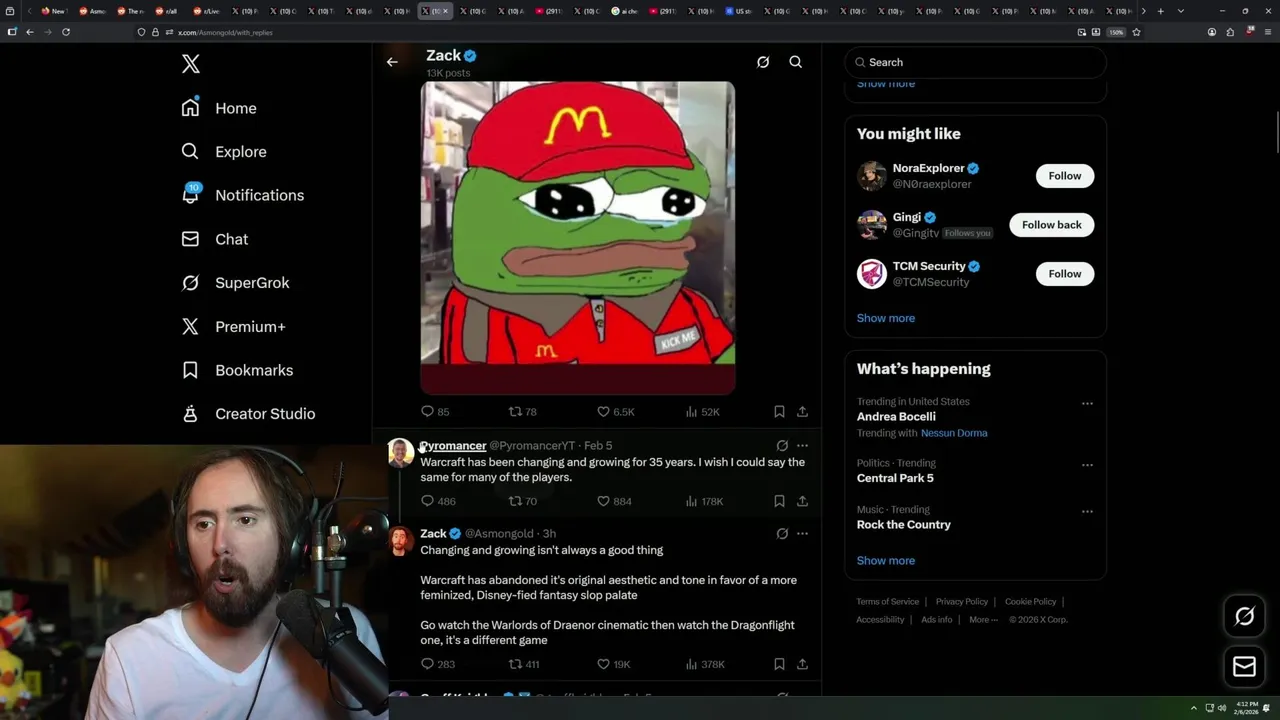Click the Zack avatar on the 3h post
The width and height of the screenshot is (1280, 720).
pyautogui.click(x=401, y=541)
